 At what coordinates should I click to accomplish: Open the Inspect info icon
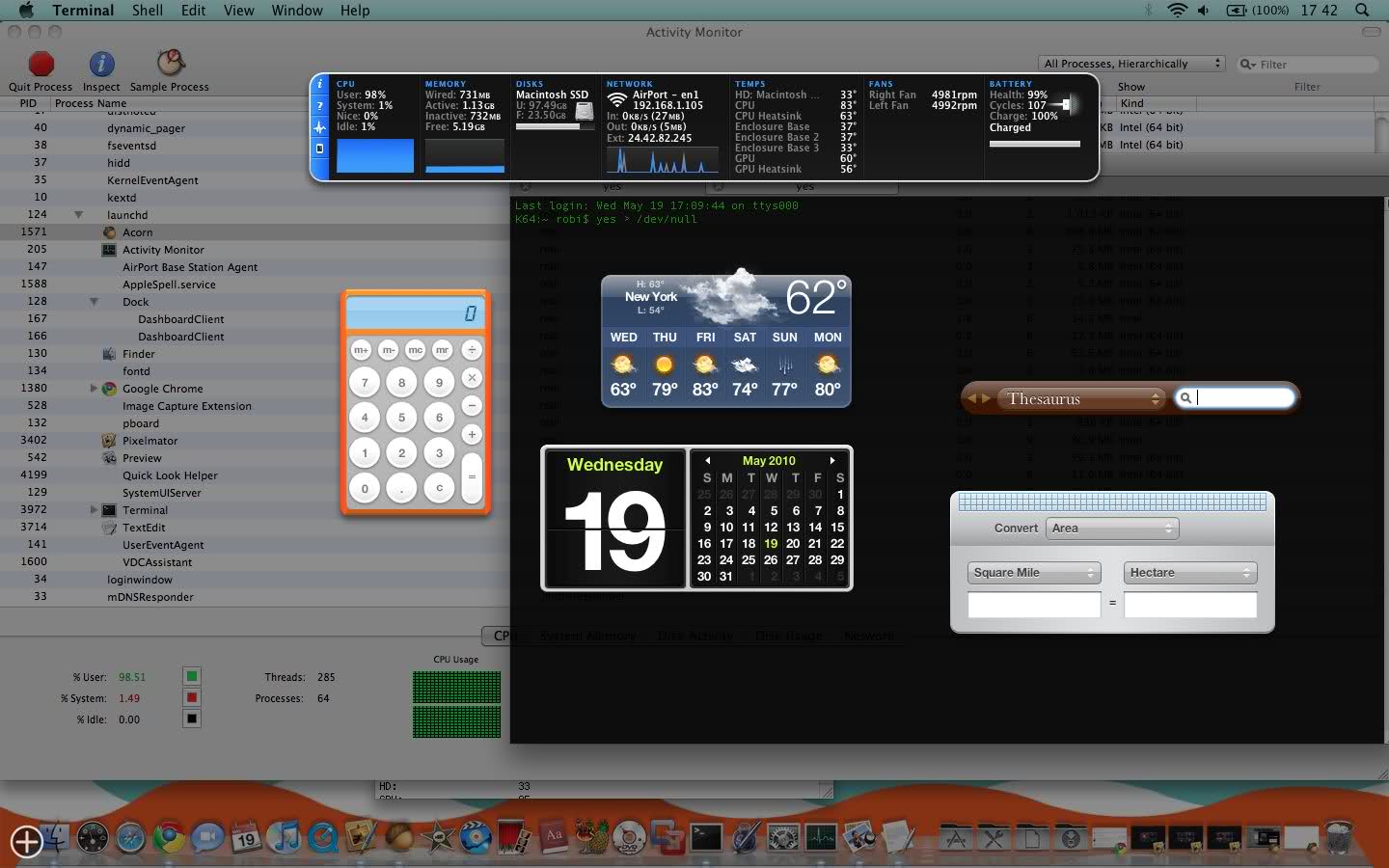101,64
